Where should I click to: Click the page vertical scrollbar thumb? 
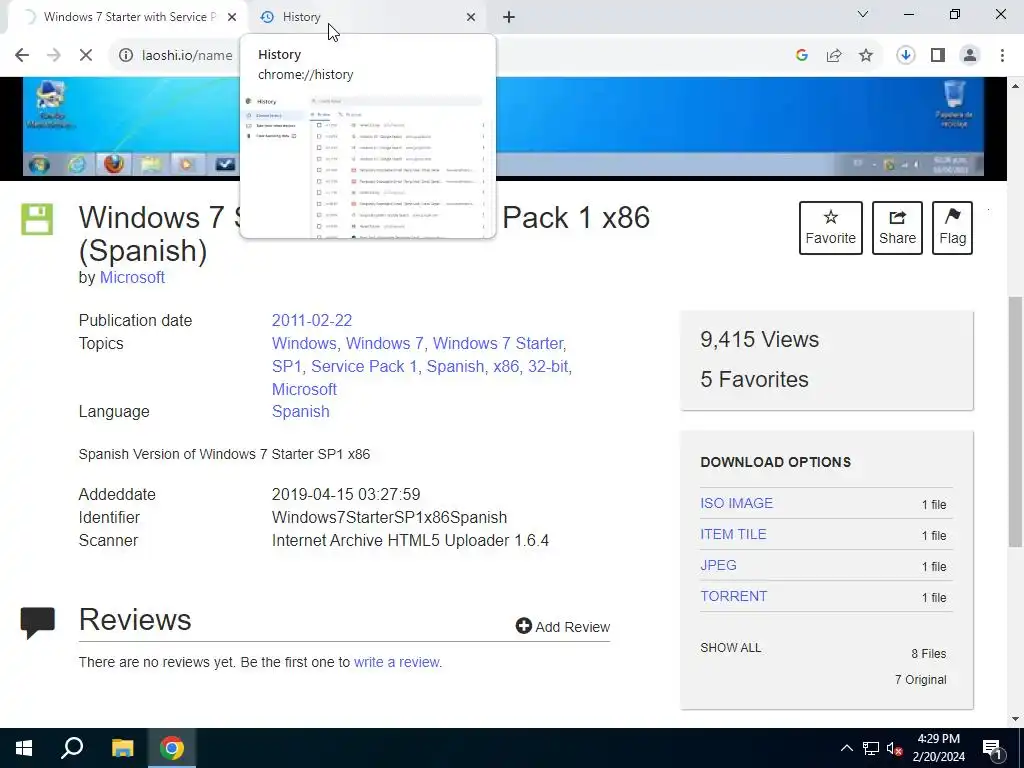pos(1016,423)
